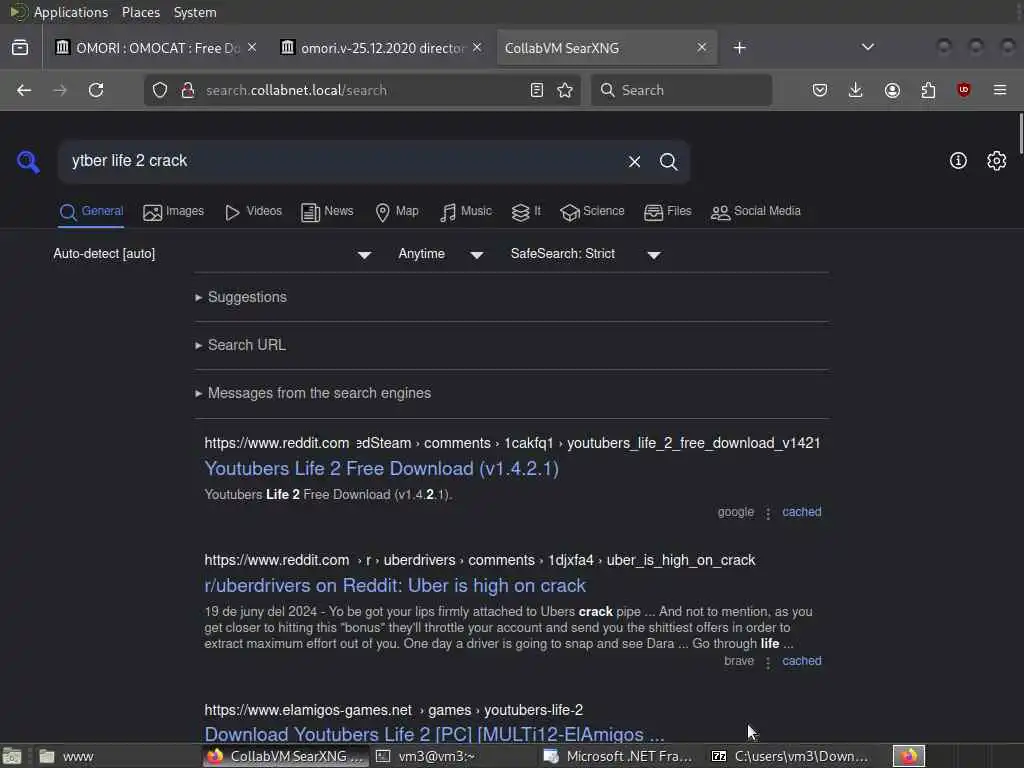Image resolution: width=1024 pixels, height=768 pixels.
Task: Open Firefox View at tab bar start
Action: [x=20, y=48]
